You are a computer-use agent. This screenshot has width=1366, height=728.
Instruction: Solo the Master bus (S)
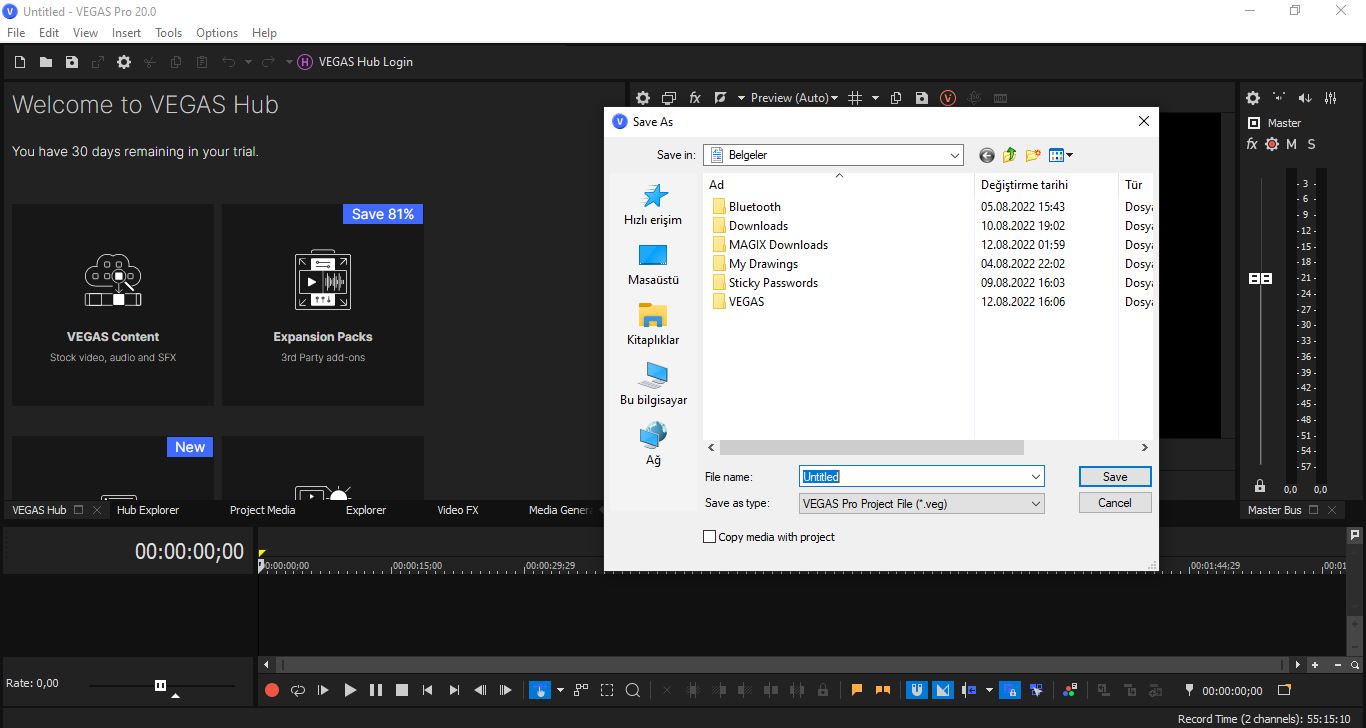(1311, 145)
